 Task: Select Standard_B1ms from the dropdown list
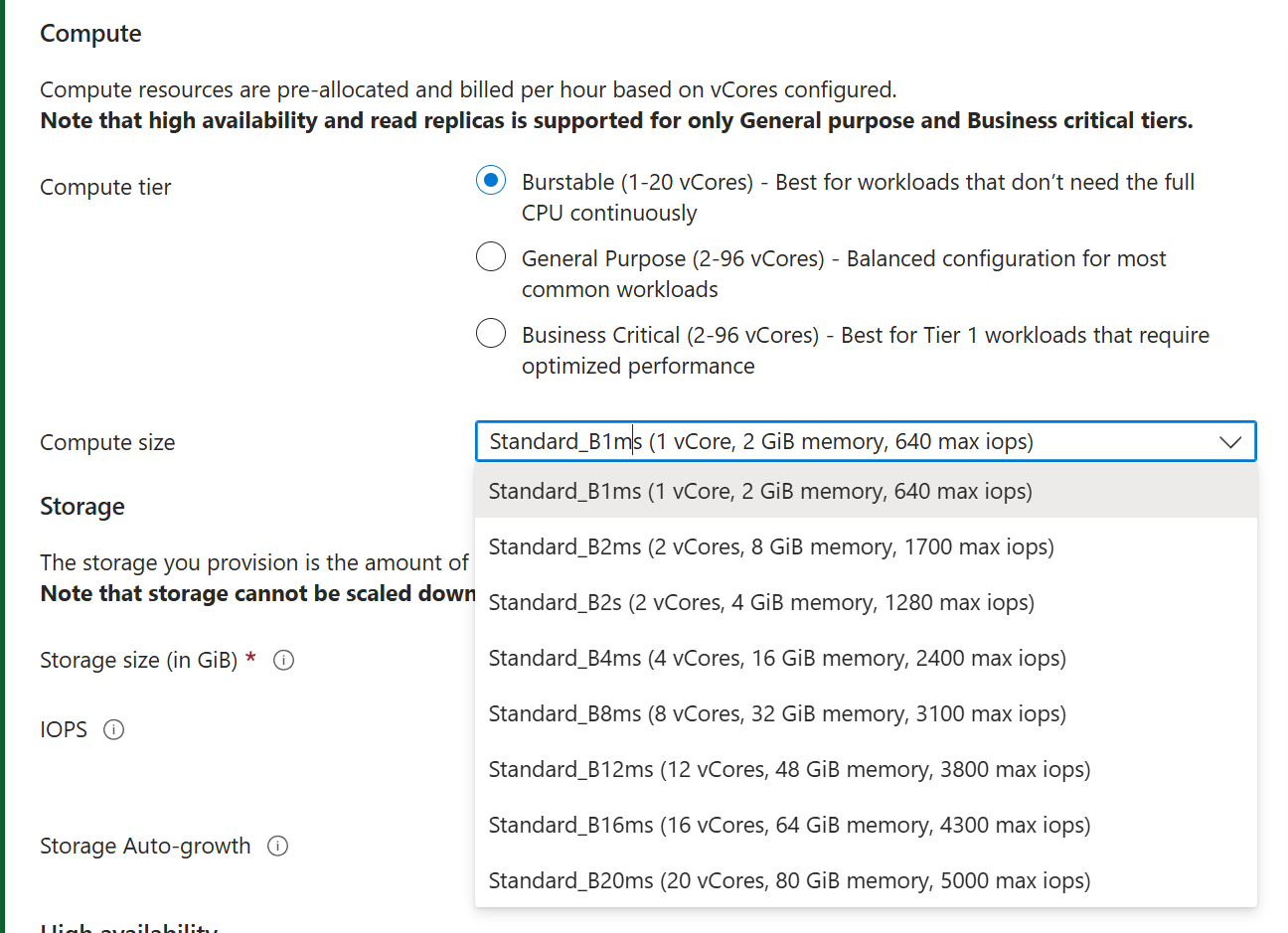(759, 491)
